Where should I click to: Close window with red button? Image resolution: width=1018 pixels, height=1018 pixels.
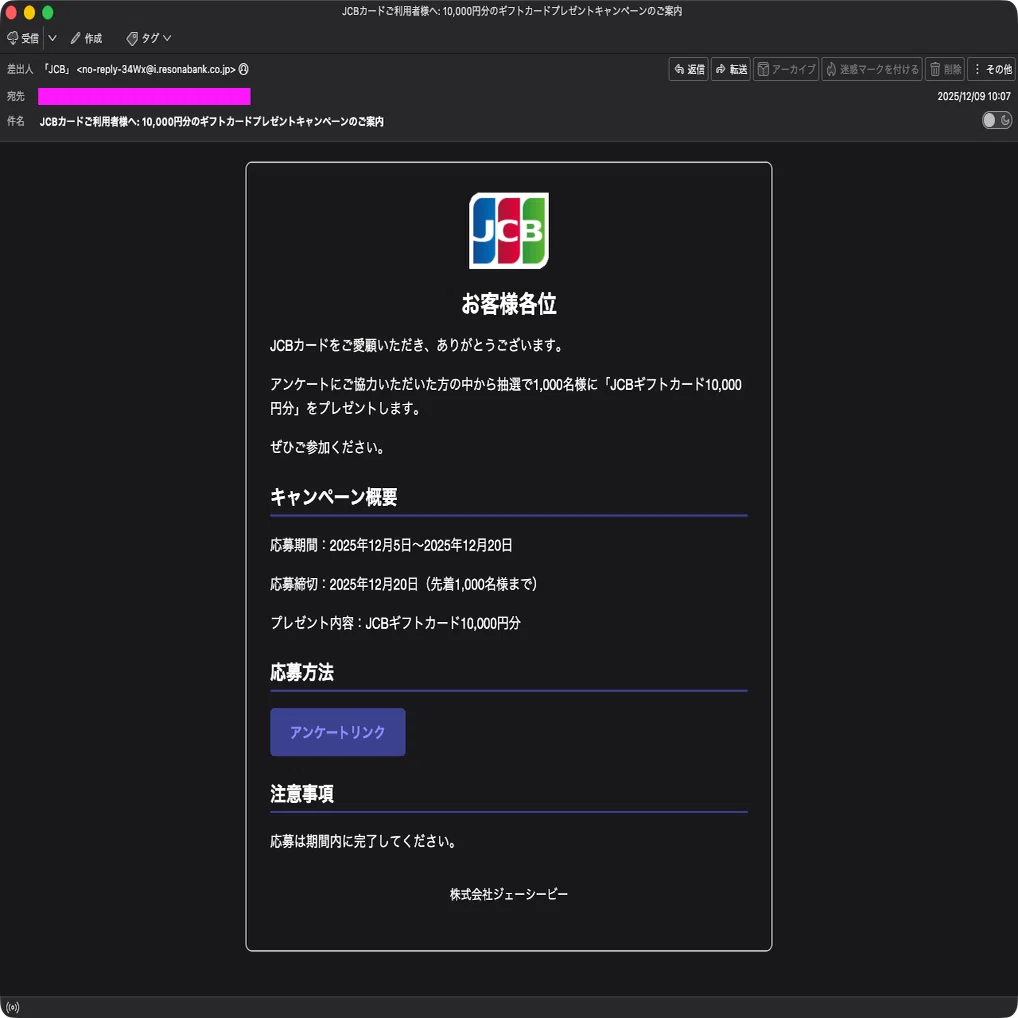pyautogui.click(x=10, y=12)
